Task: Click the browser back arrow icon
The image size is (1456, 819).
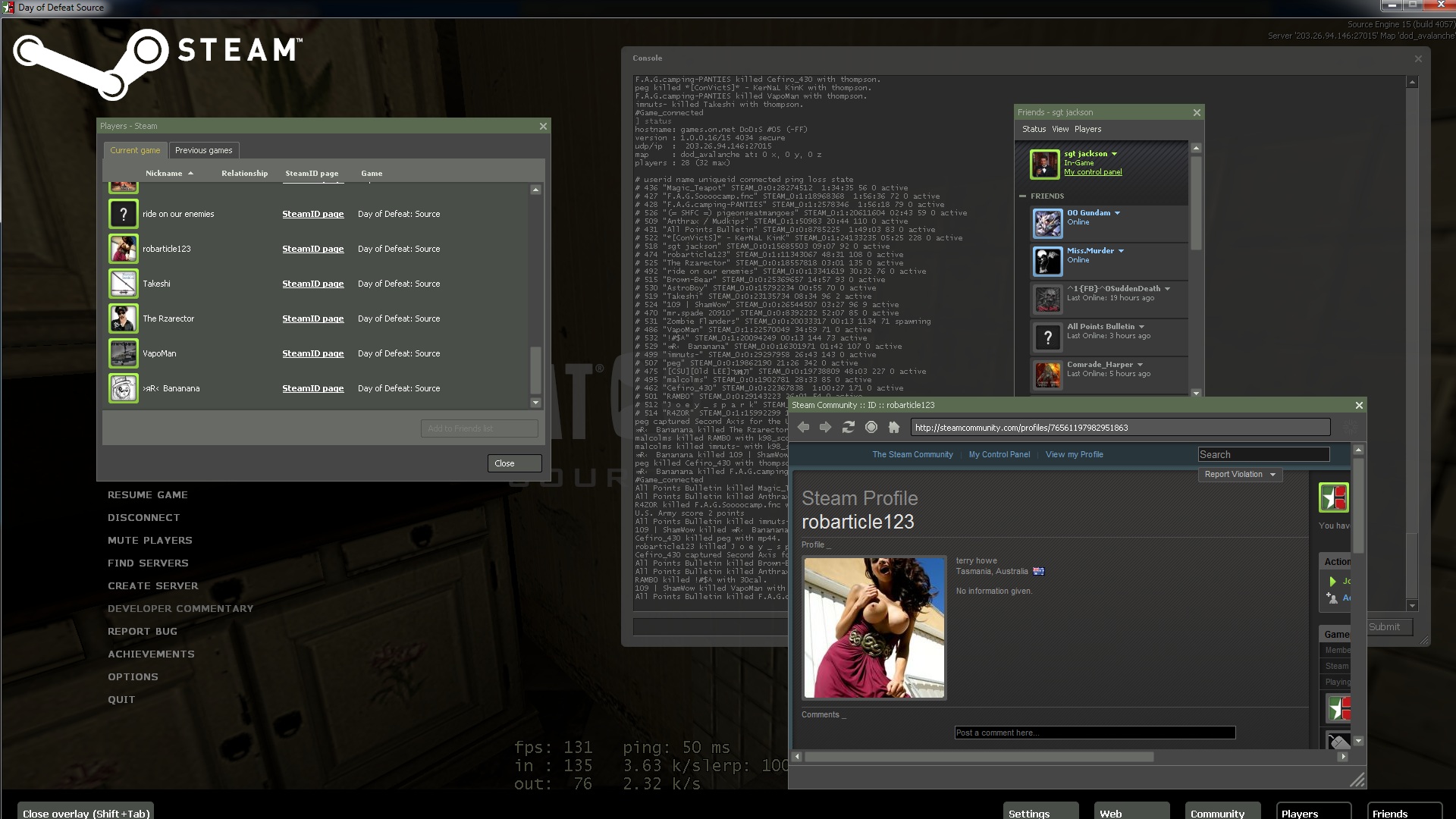Action: 803,428
